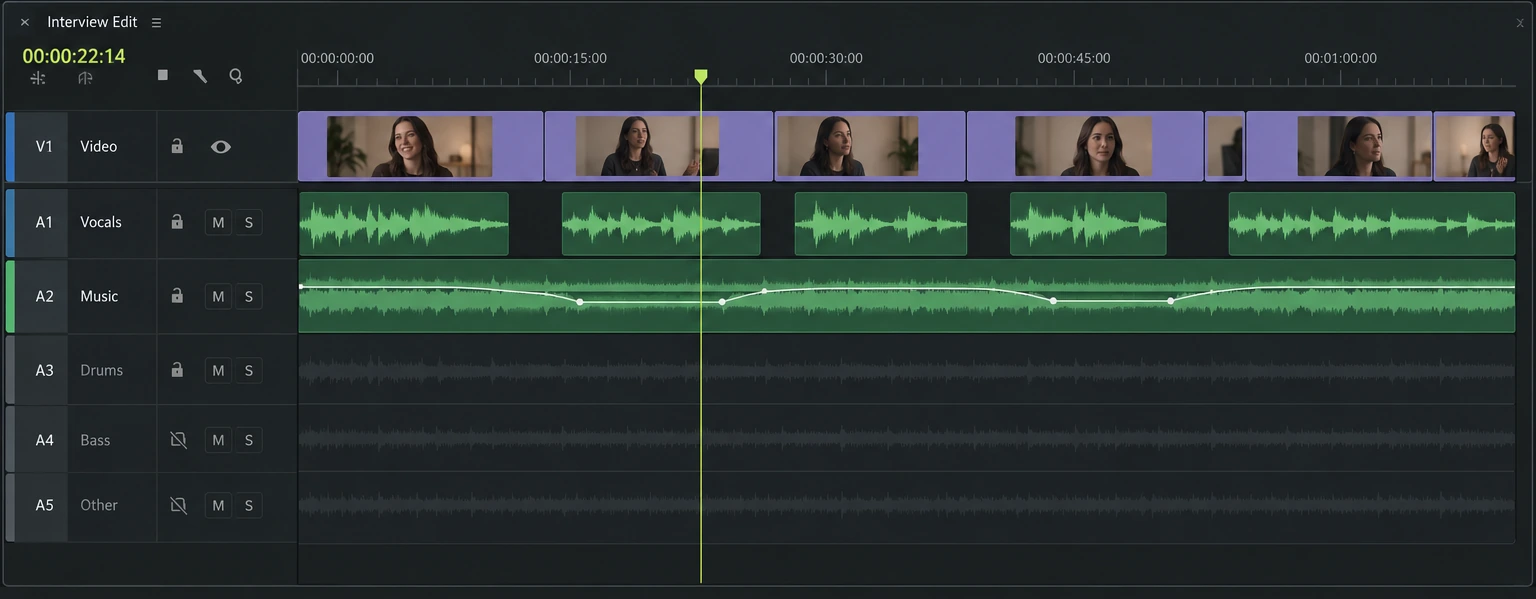Click the A2 track target label
The height and width of the screenshot is (599, 1536).
pos(44,296)
